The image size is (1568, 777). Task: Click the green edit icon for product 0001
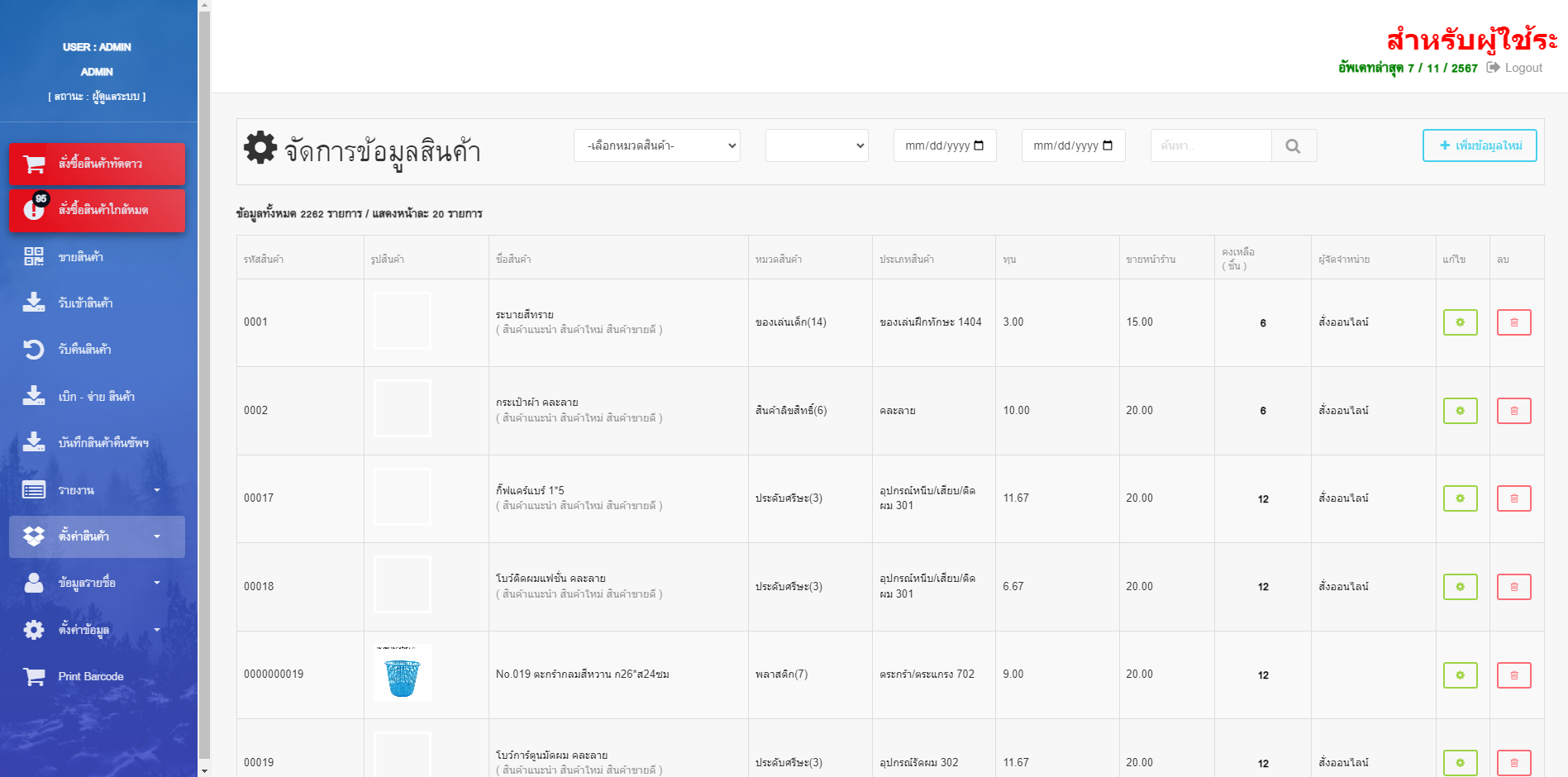click(1460, 322)
